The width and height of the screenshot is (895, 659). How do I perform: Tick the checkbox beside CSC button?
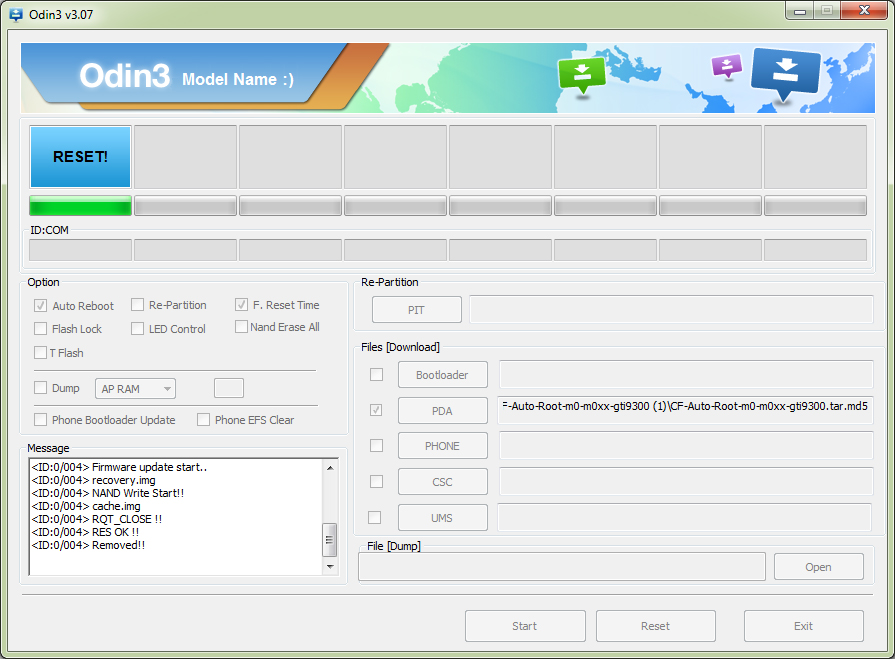click(376, 482)
